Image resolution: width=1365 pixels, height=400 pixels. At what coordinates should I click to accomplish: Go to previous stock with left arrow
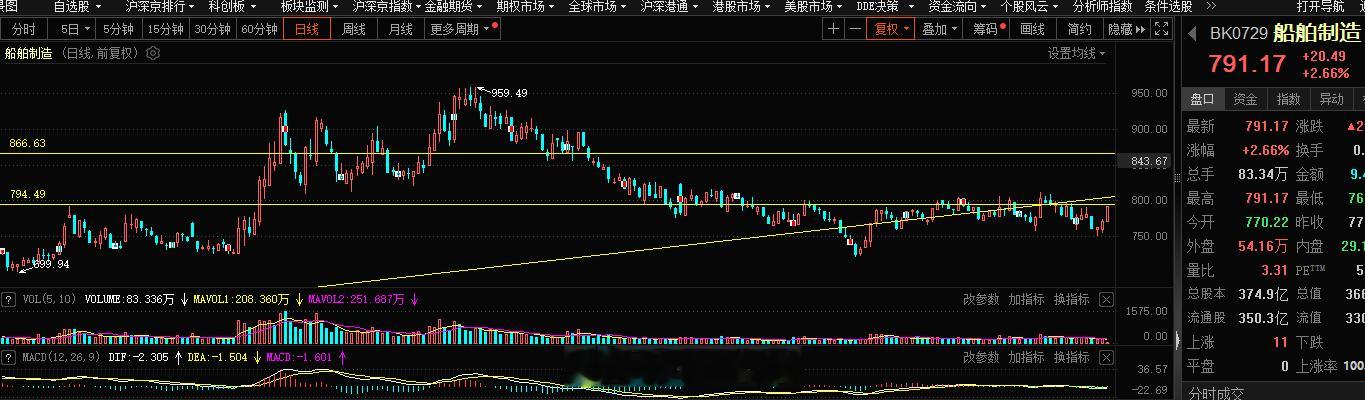pos(1191,33)
